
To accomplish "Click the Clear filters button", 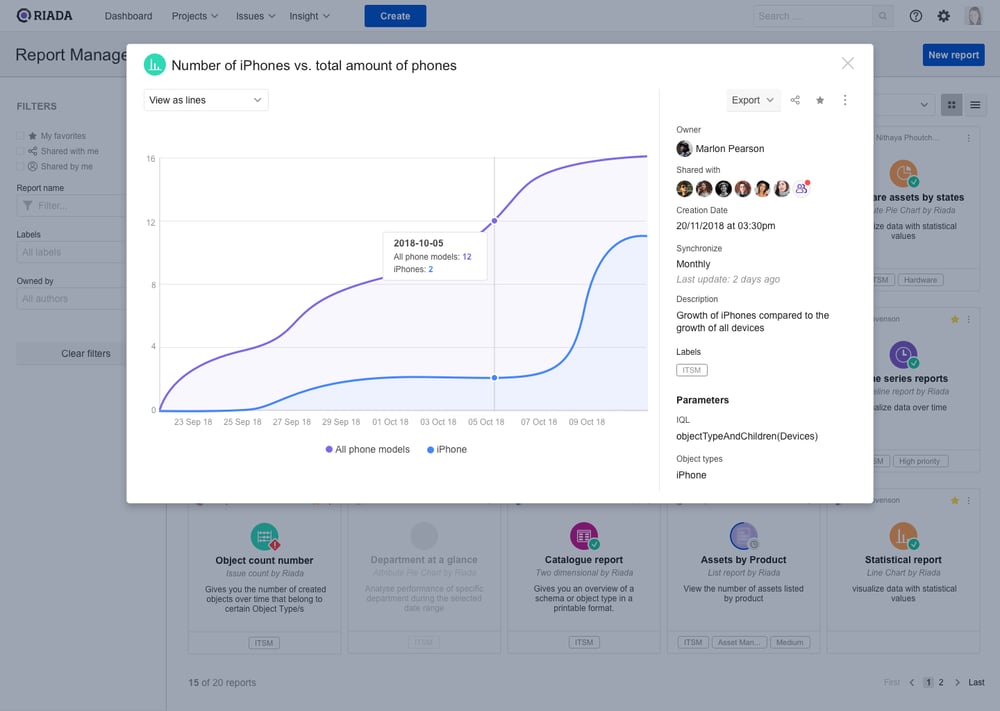I will [71, 353].
